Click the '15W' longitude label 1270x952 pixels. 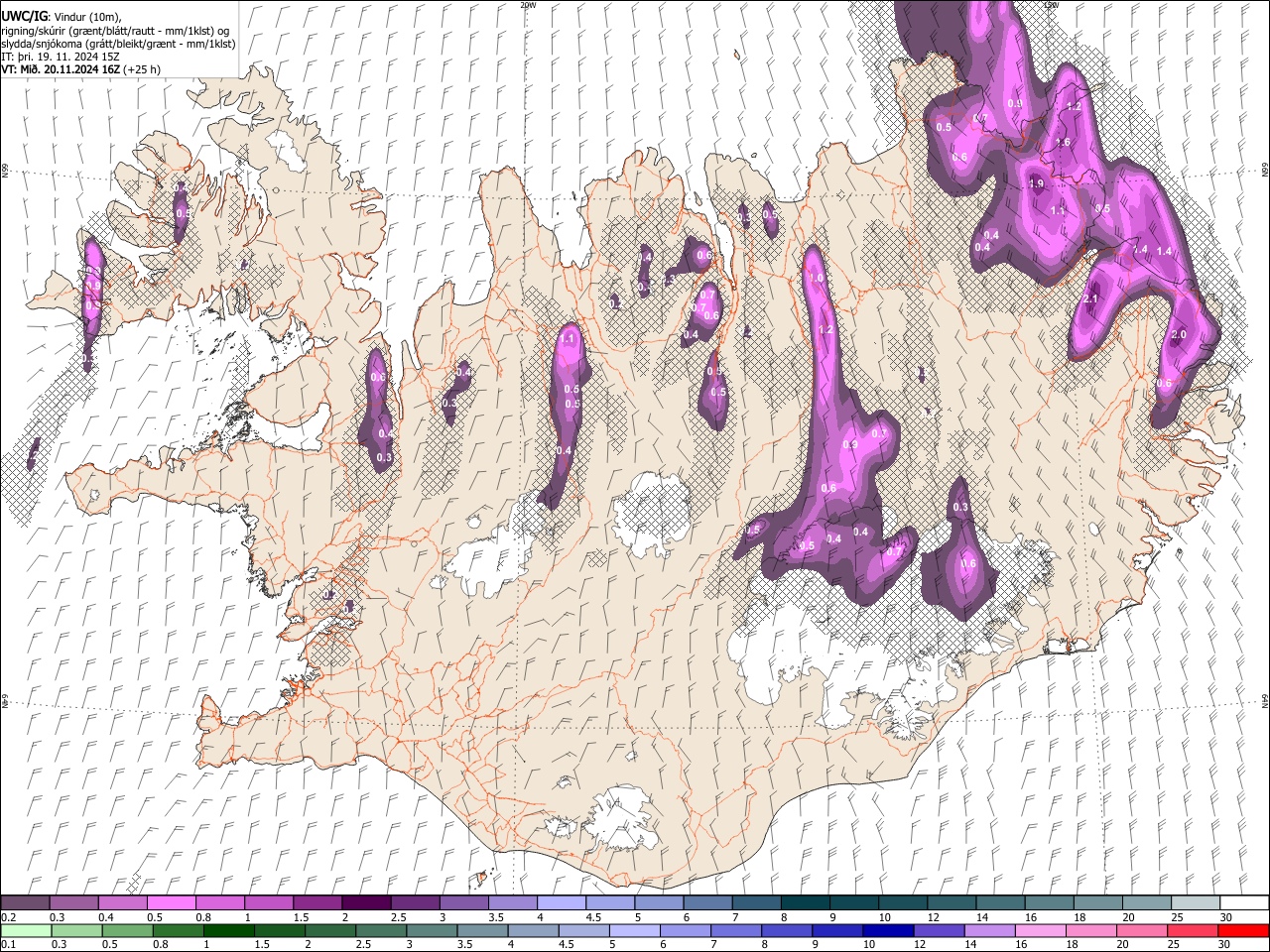click(1051, 5)
